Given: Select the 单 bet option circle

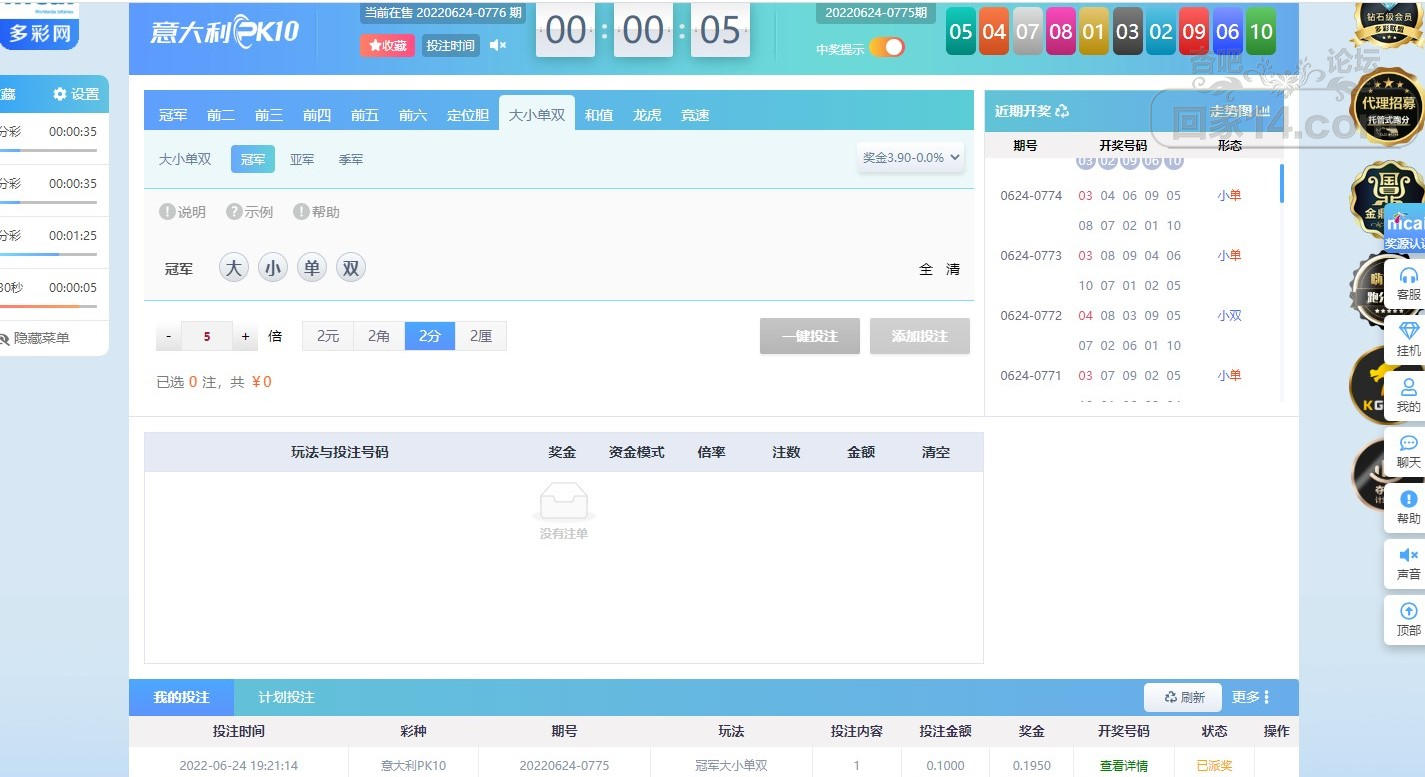Looking at the screenshot, I should pyautogui.click(x=312, y=268).
